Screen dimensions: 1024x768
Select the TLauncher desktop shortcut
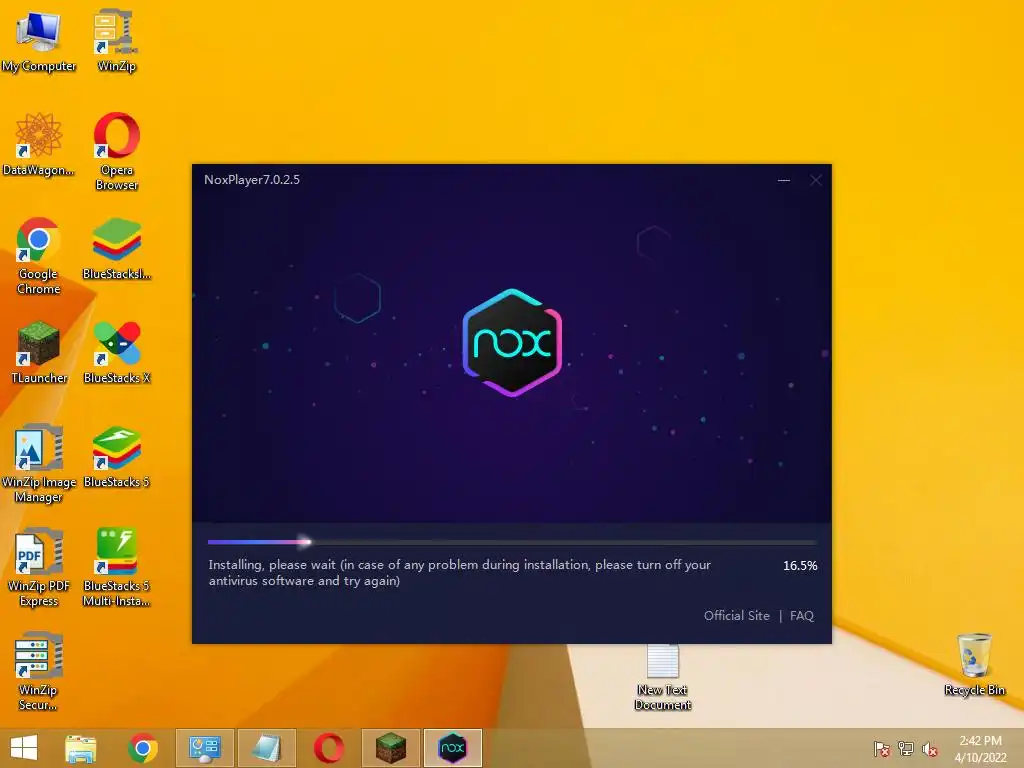coord(39,353)
